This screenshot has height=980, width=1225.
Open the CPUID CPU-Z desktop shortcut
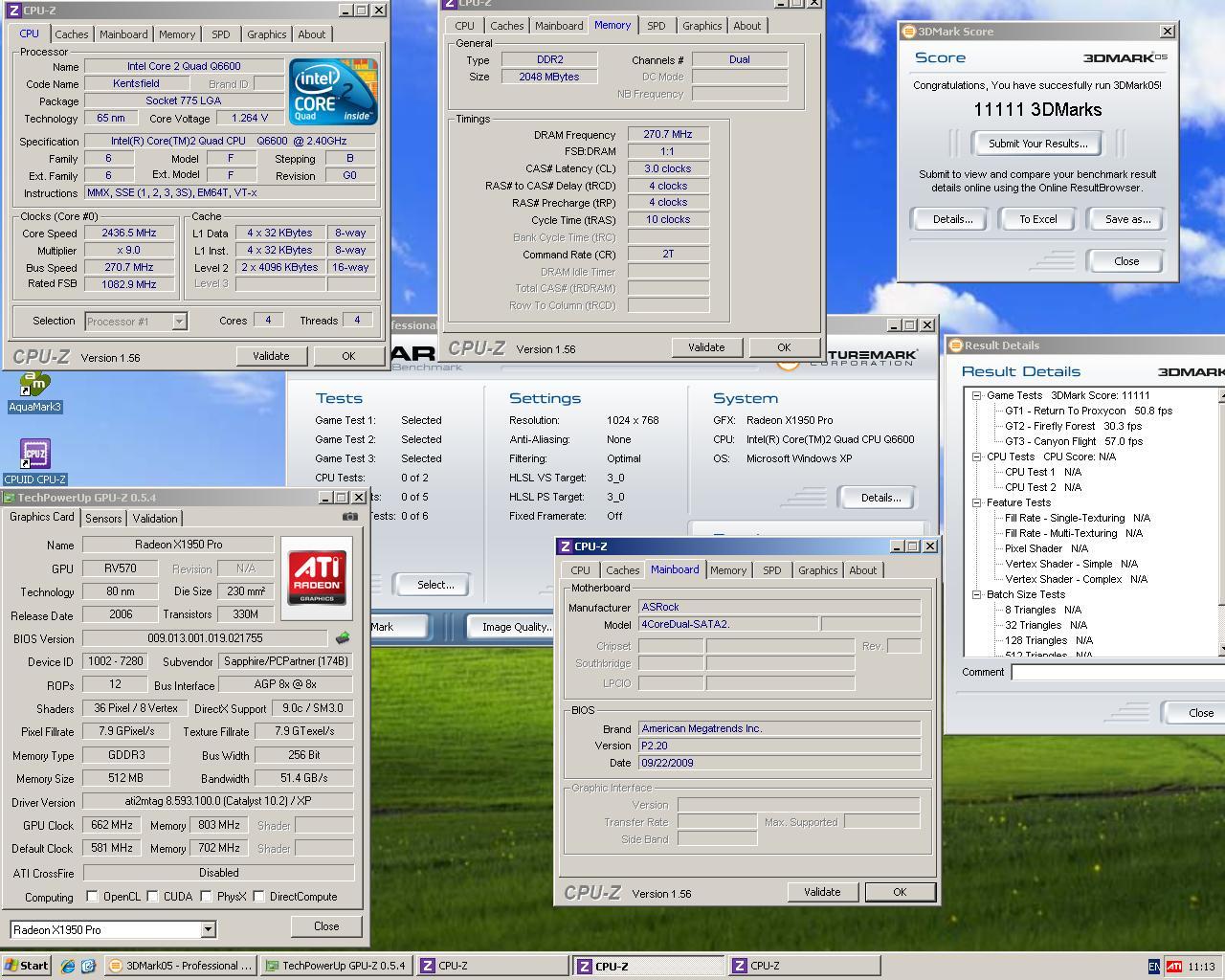(x=34, y=461)
